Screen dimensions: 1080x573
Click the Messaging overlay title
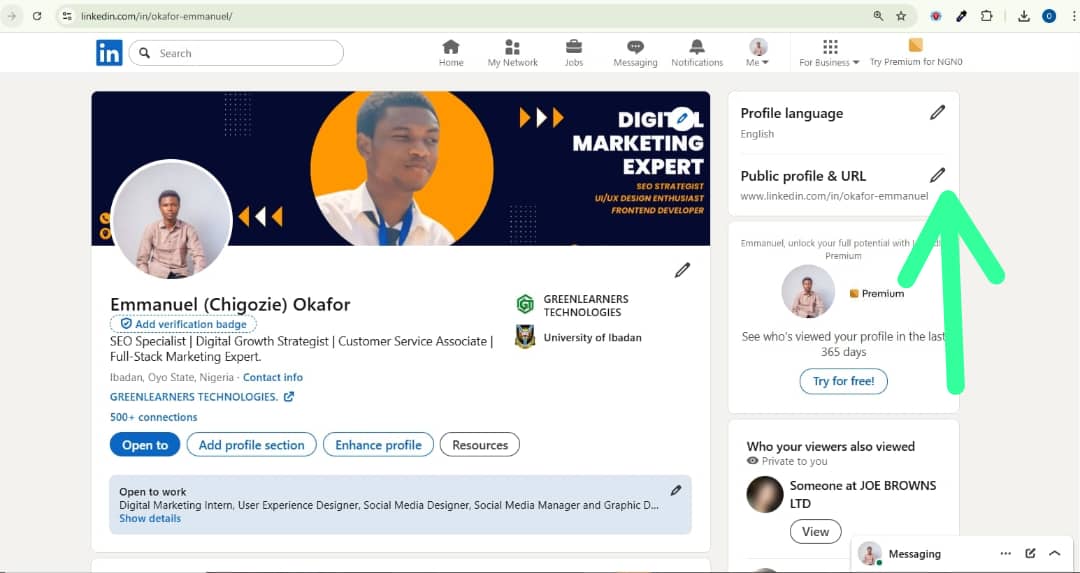[x=915, y=554]
